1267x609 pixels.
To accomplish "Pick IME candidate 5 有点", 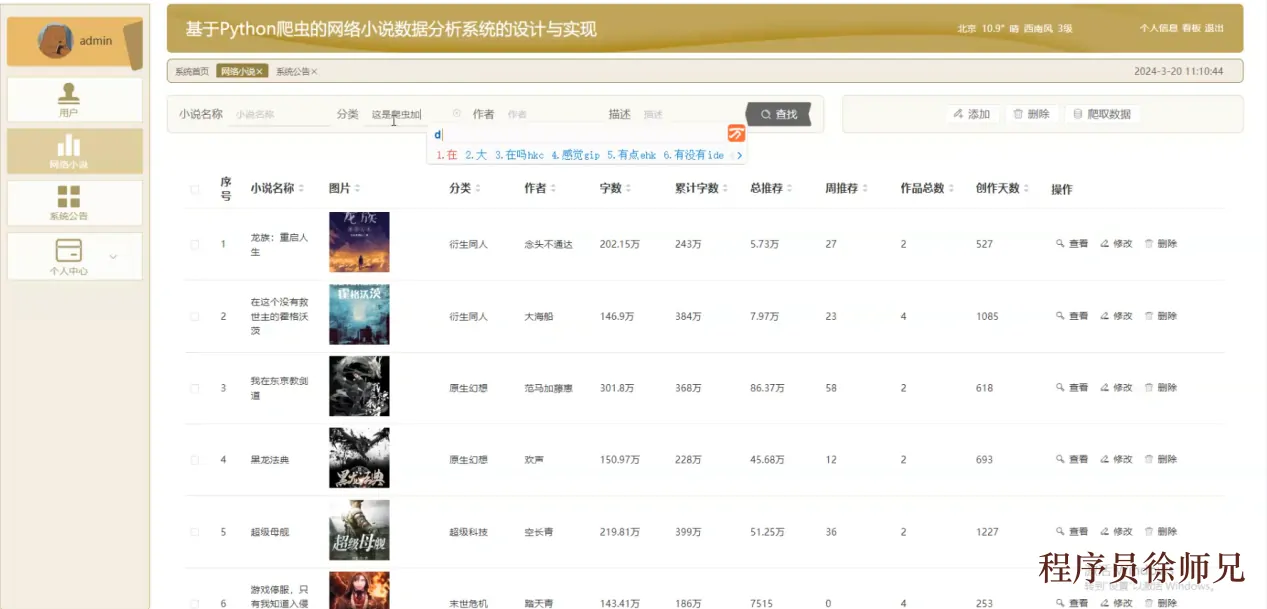I will click(x=631, y=156).
